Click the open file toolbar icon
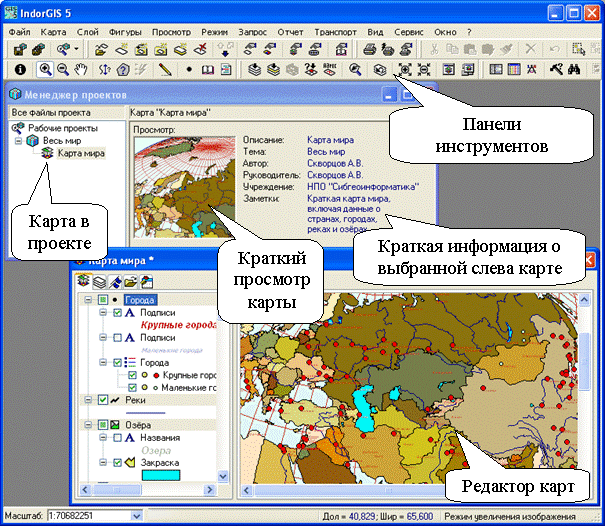The height and width of the screenshot is (526, 605). 101,48
